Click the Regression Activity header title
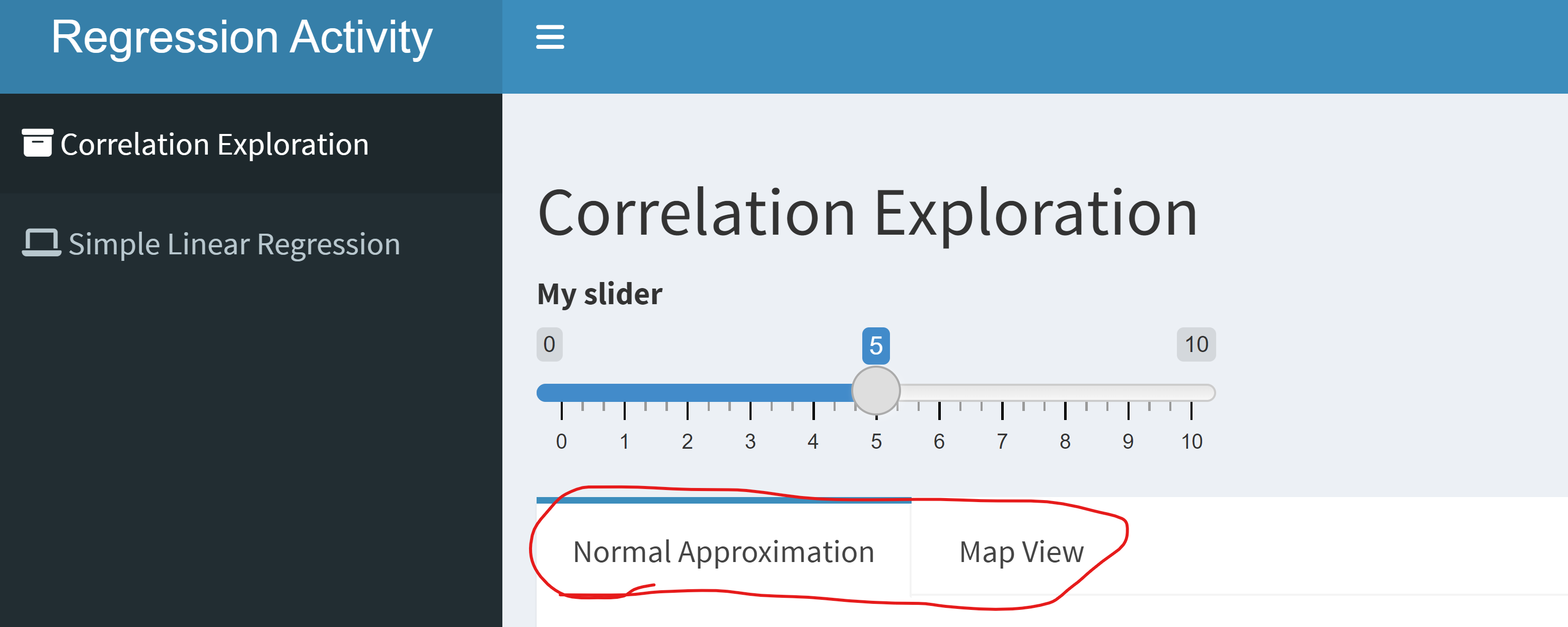The height and width of the screenshot is (627, 1568). click(242, 38)
